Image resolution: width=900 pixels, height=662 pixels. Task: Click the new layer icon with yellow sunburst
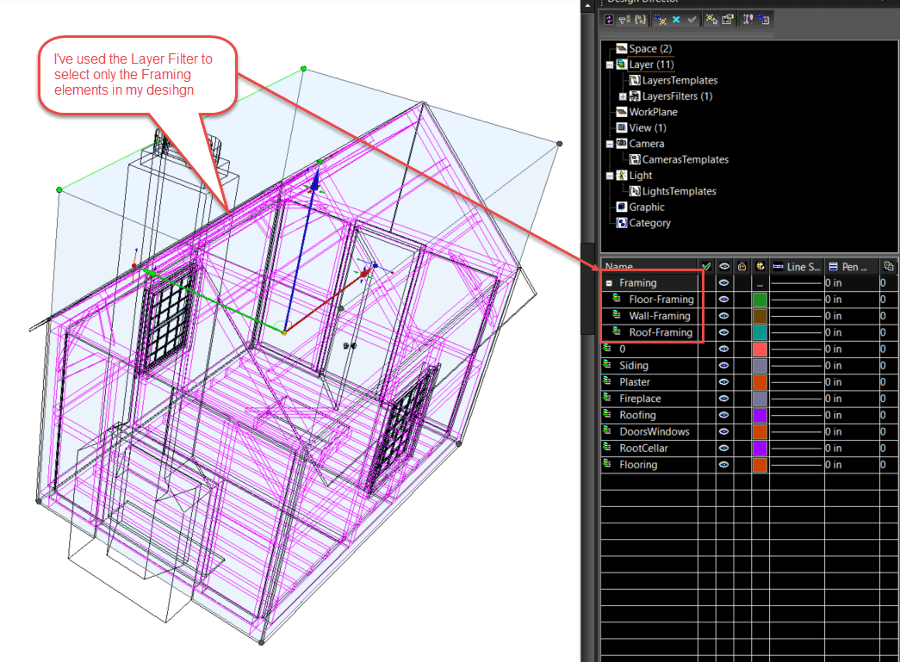pos(660,20)
